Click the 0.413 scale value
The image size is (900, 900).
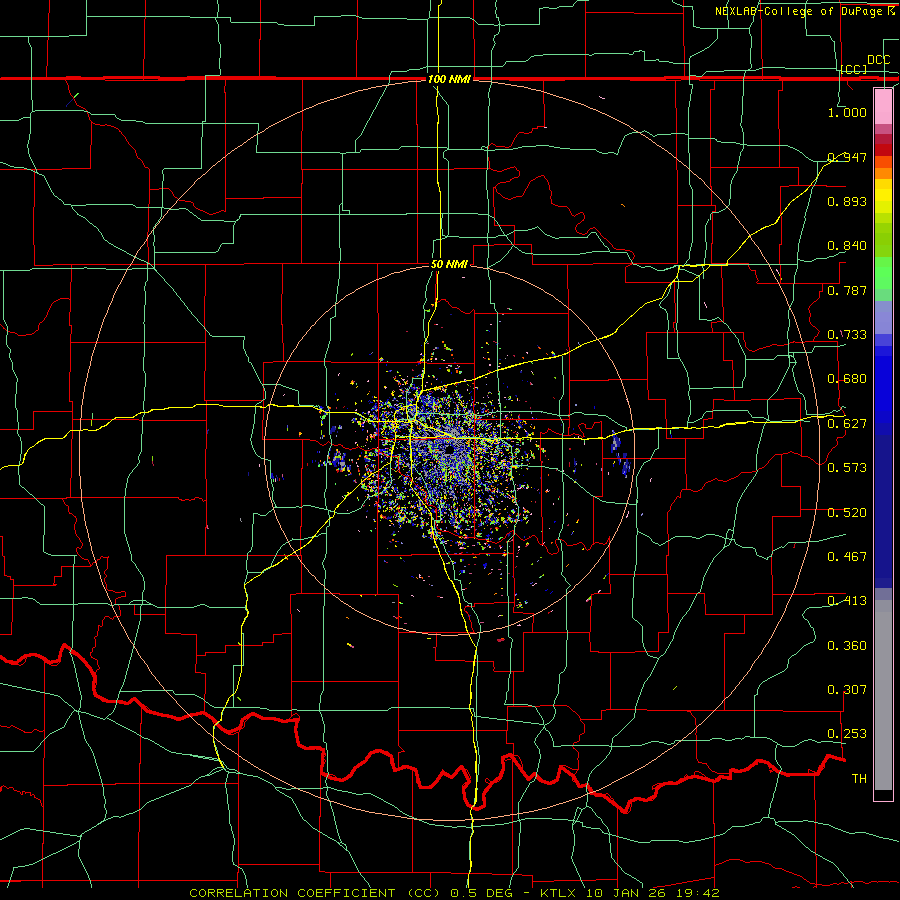(x=847, y=601)
